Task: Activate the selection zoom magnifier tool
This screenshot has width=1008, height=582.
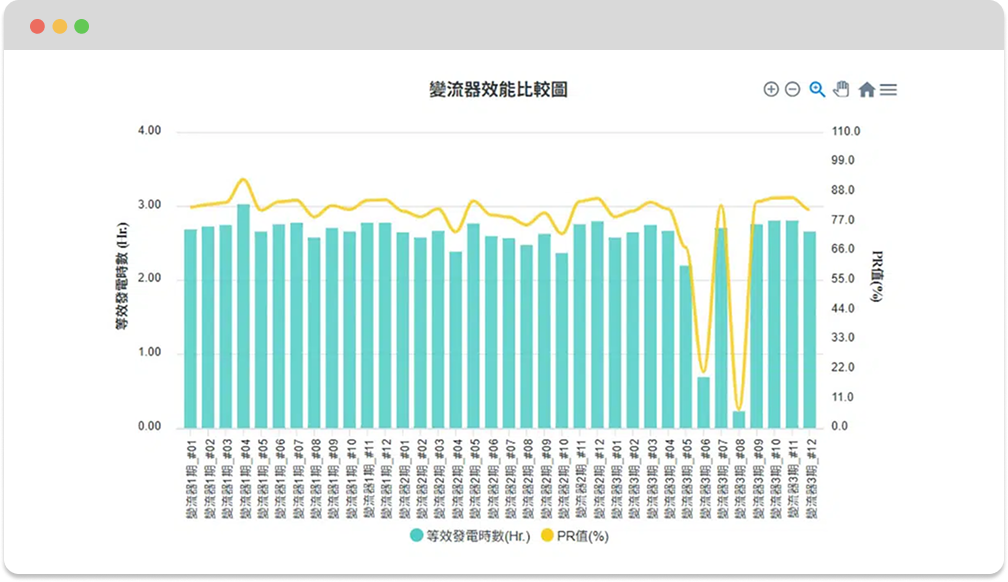Action: pyautogui.click(x=817, y=89)
